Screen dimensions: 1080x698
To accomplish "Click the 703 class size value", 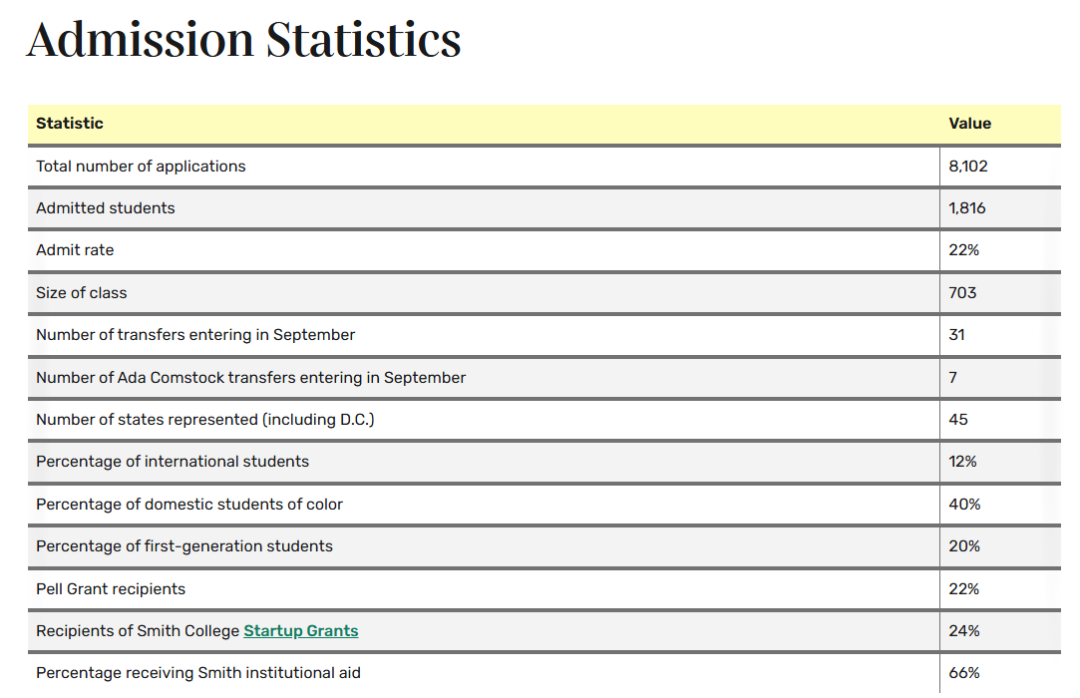I will coord(962,293).
